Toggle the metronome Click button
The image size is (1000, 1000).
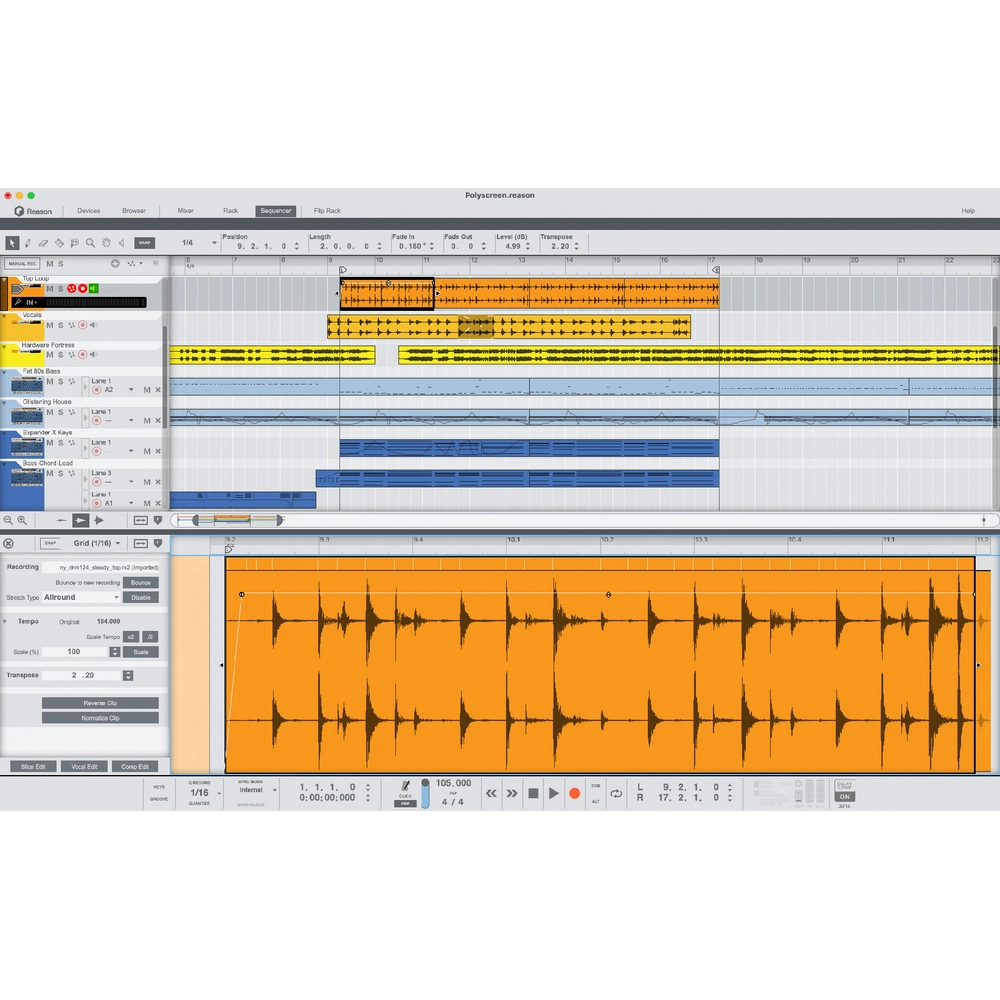coord(405,788)
